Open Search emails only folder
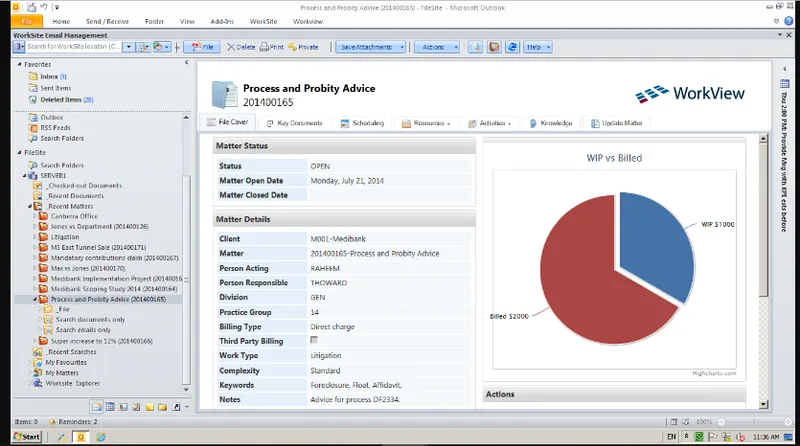Viewport: 800px width, 446px height. [78, 330]
